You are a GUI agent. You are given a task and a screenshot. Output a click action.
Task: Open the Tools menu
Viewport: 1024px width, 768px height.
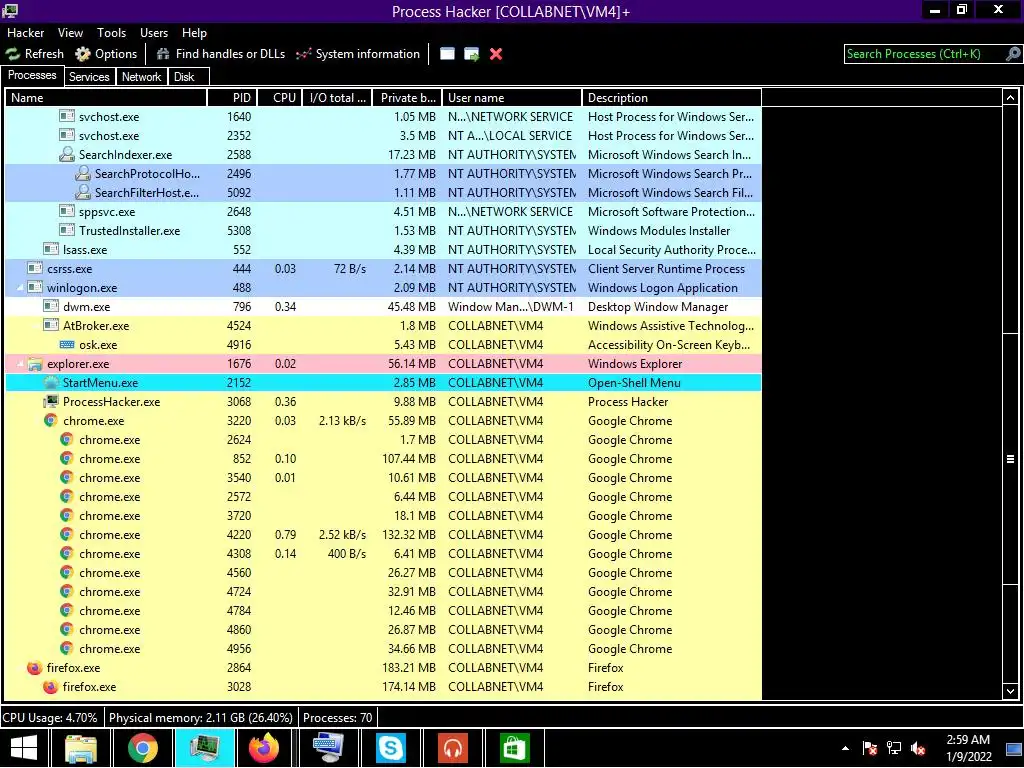click(x=111, y=33)
